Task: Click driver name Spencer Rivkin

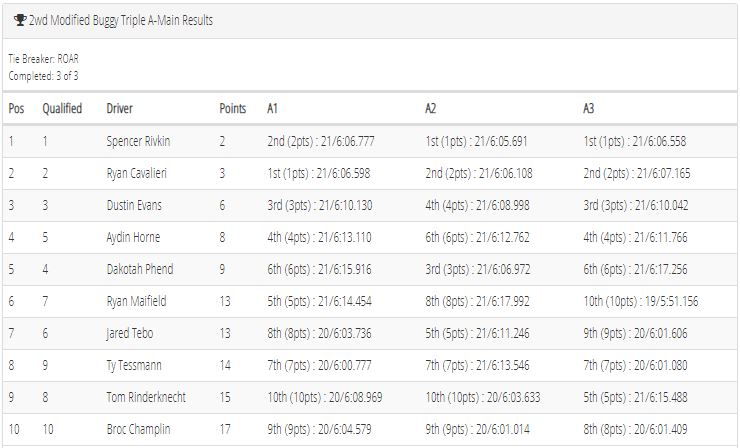Action: click(138, 141)
